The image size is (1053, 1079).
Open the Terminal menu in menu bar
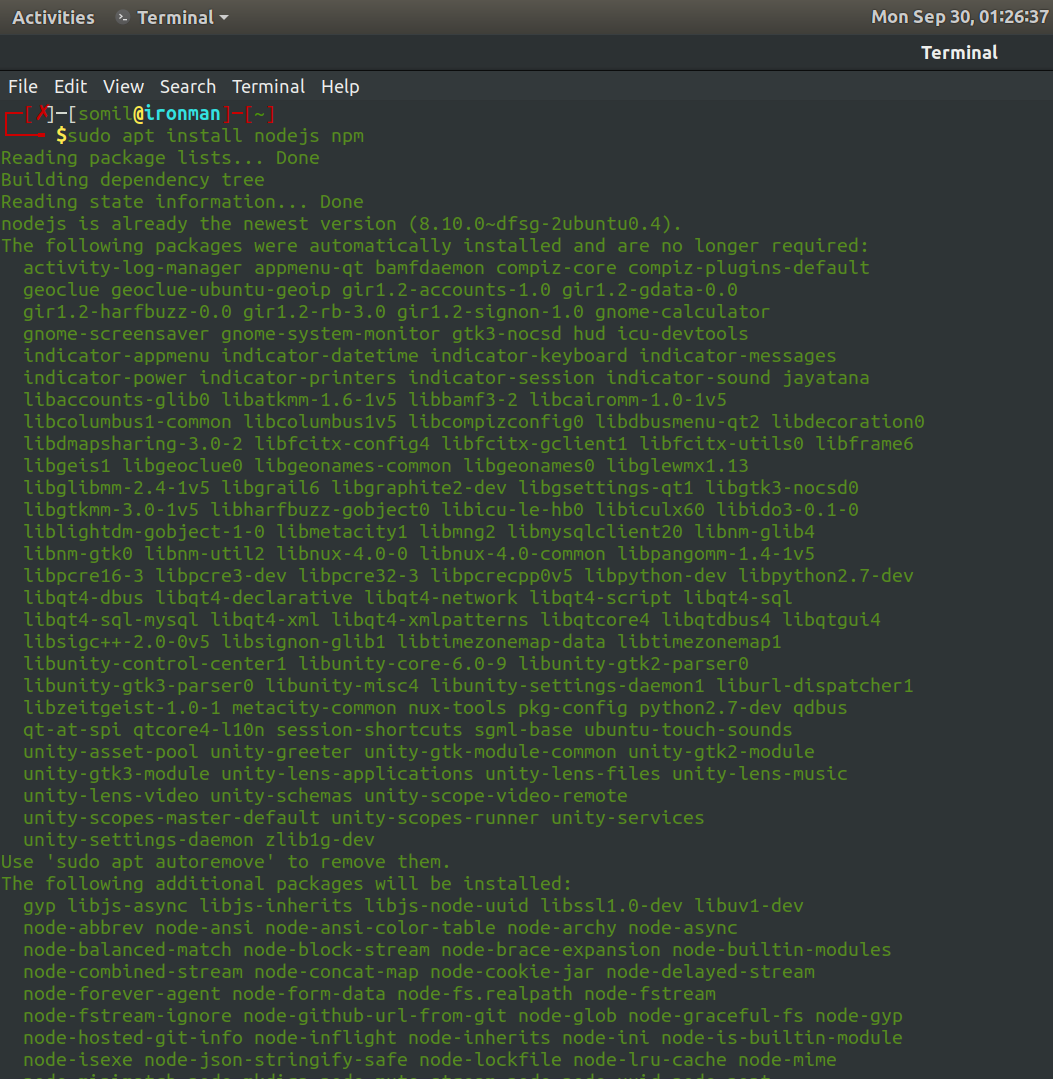[268, 87]
